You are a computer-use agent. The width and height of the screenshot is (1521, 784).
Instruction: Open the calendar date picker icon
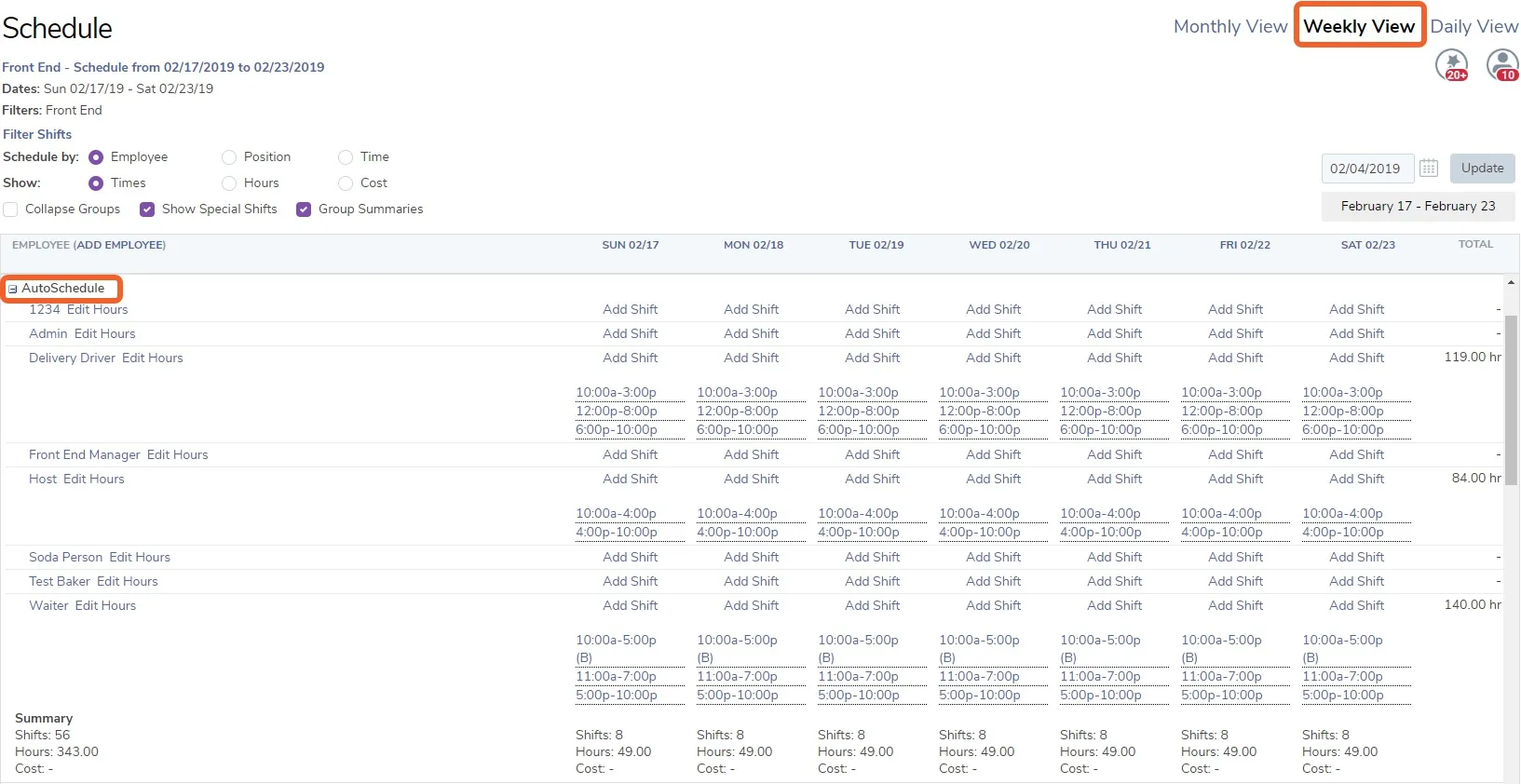point(1429,169)
